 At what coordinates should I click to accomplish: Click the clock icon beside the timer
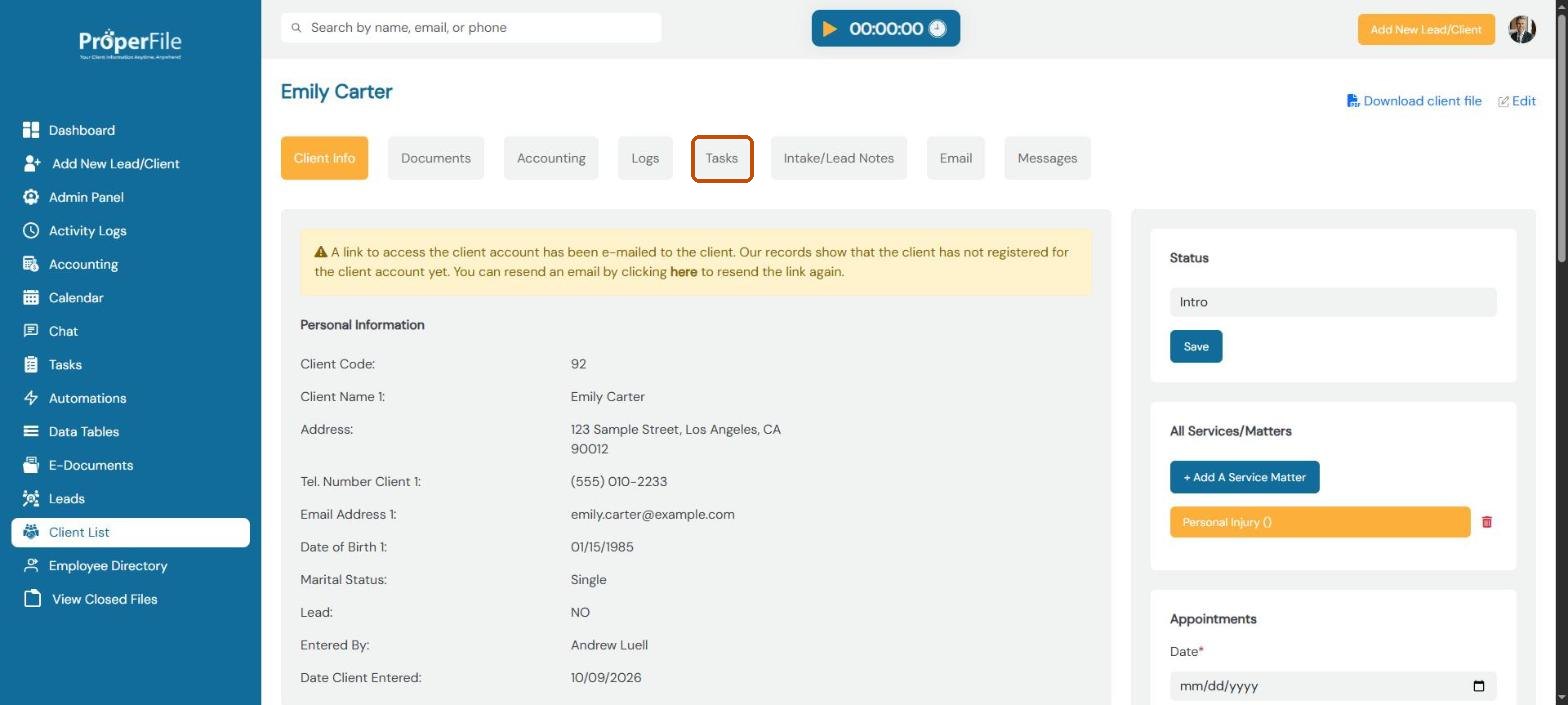pos(937,28)
